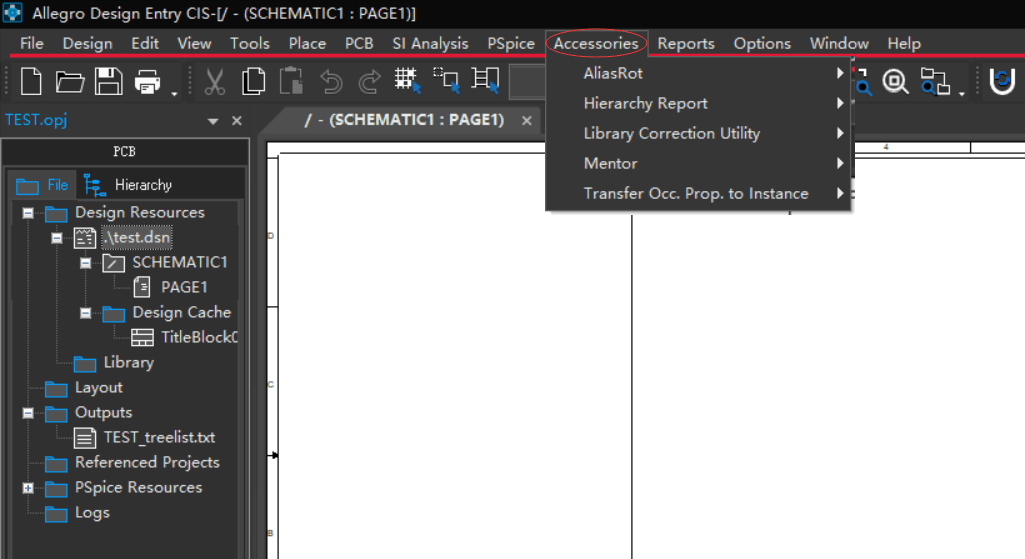Open the View menu

point(194,43)
